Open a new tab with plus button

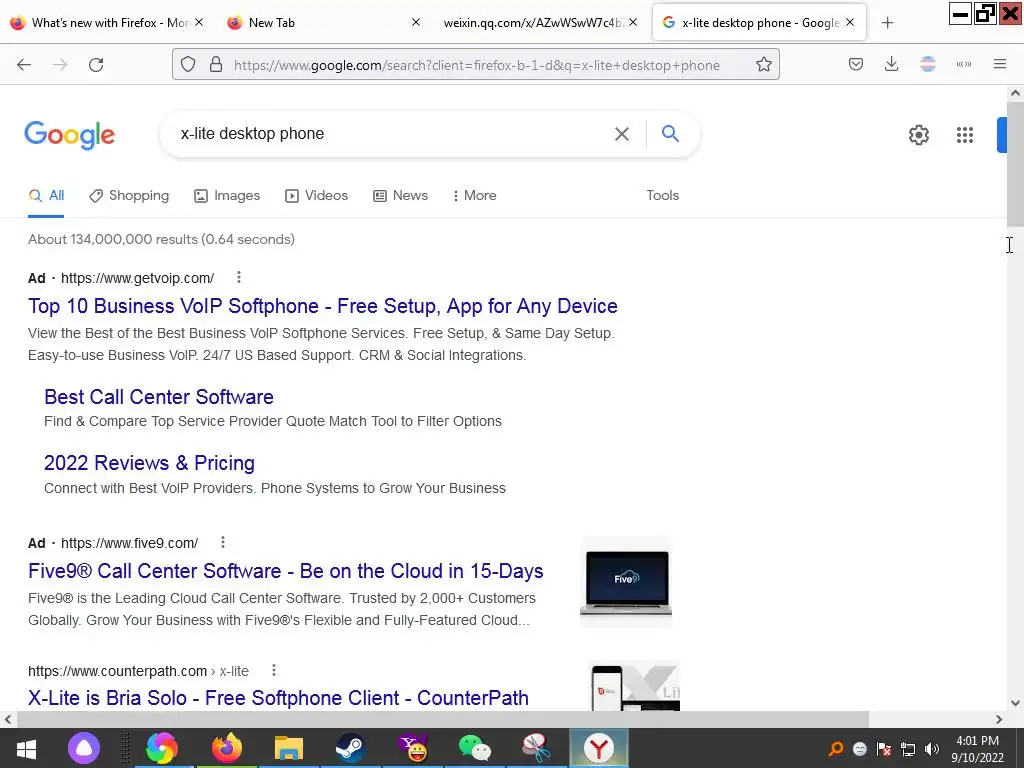887,23
